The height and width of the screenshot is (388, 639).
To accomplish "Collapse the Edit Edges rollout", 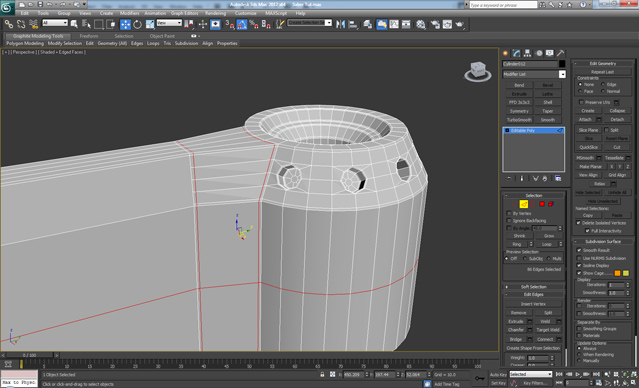I will coord(533,295).
